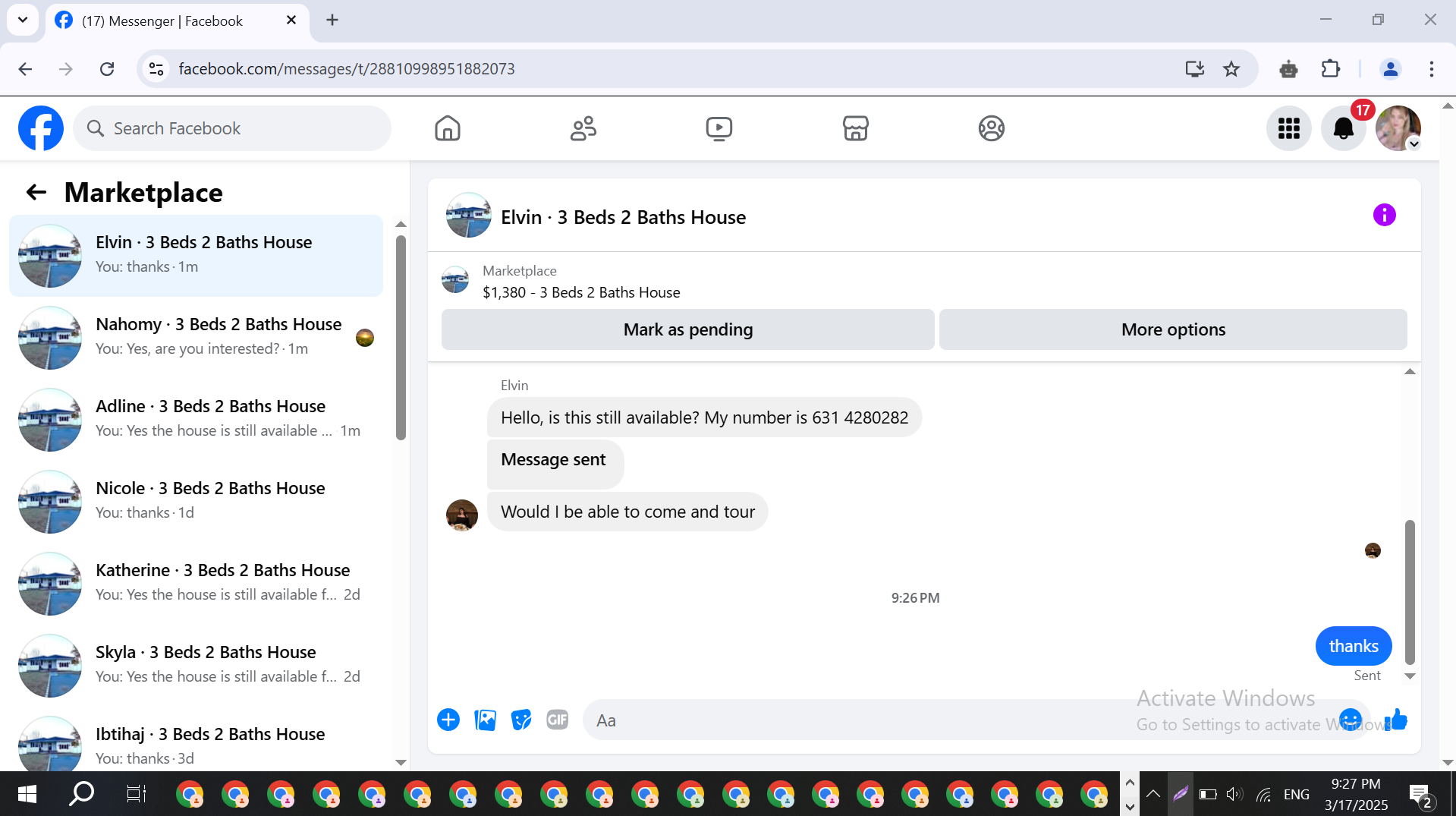This screenshot has height=816, width=1456.
Task: Click the conversation scrollbar thumb
Action: point(1410,592)
